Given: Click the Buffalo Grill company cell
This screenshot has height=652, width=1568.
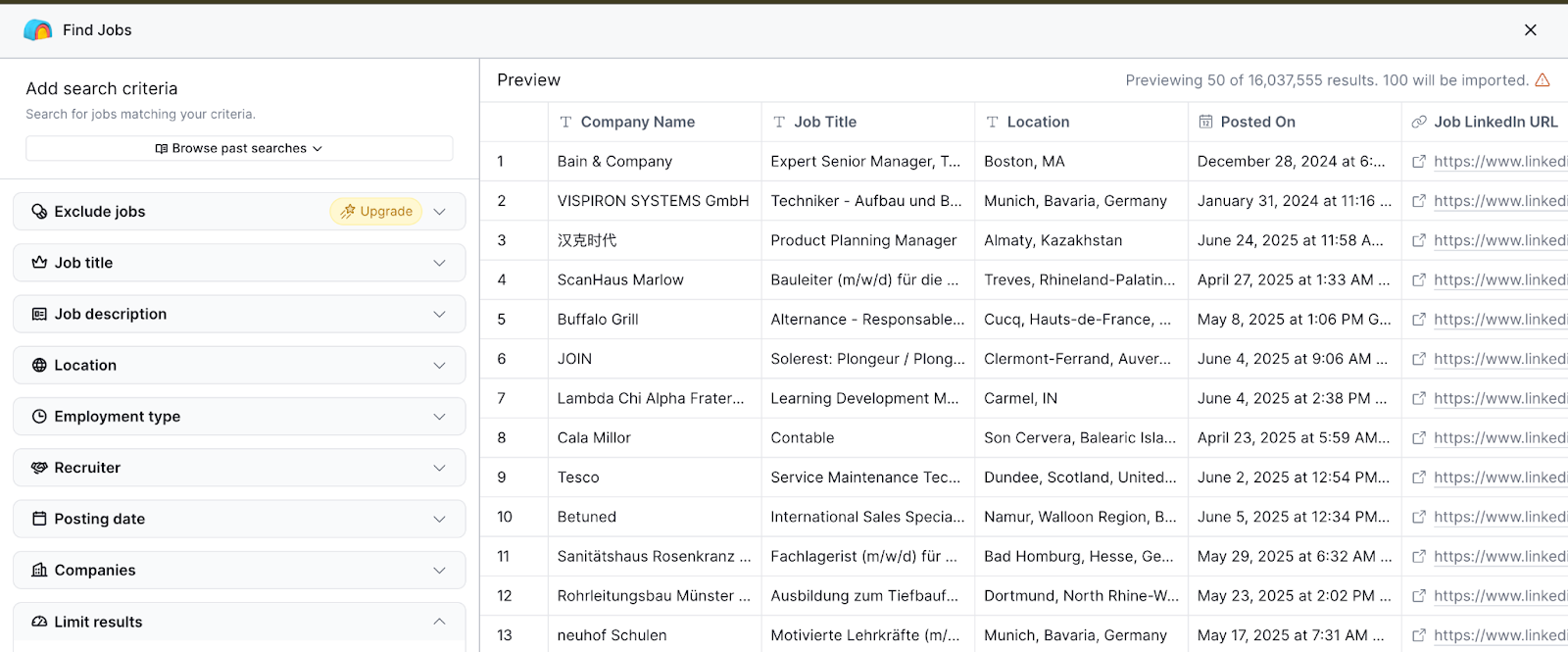Looking at the screenshot, I should tap(655, 320).
